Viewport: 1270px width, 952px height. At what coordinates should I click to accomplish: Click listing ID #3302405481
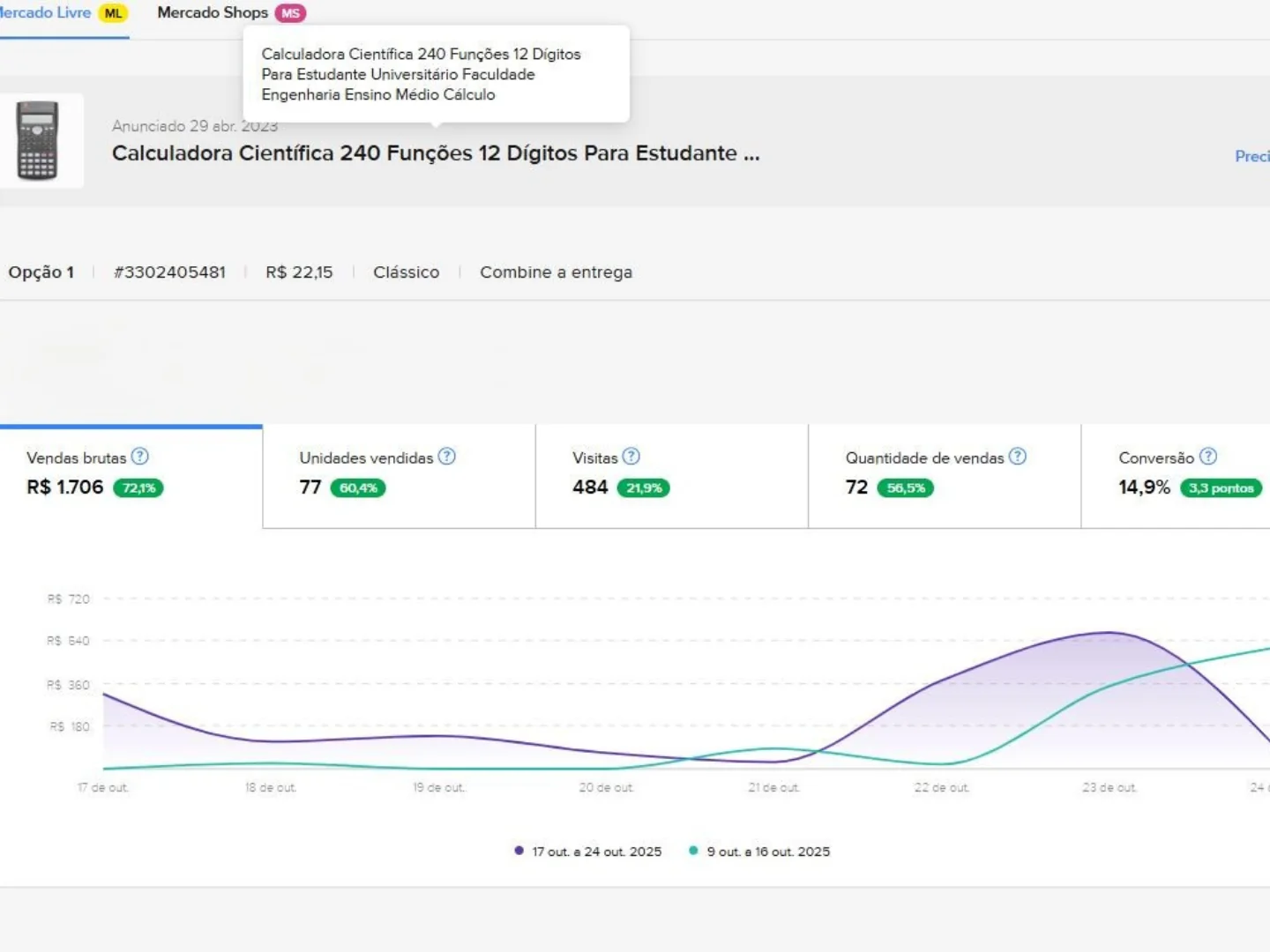click(x=169, y=272)
